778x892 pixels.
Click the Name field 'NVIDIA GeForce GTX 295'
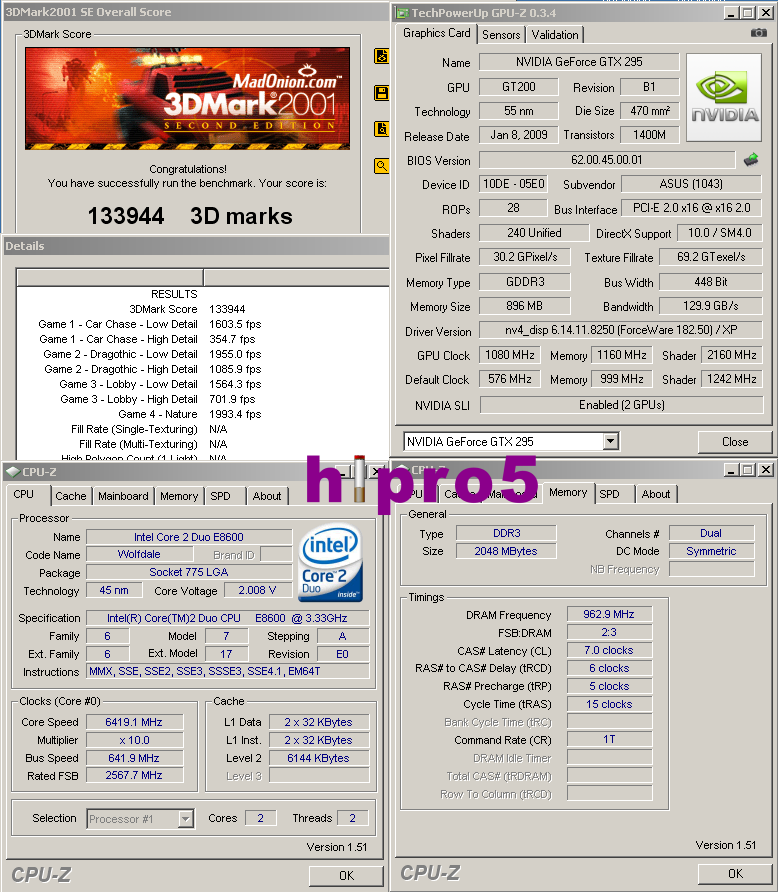pyautogui.click(x=579, y=61)
